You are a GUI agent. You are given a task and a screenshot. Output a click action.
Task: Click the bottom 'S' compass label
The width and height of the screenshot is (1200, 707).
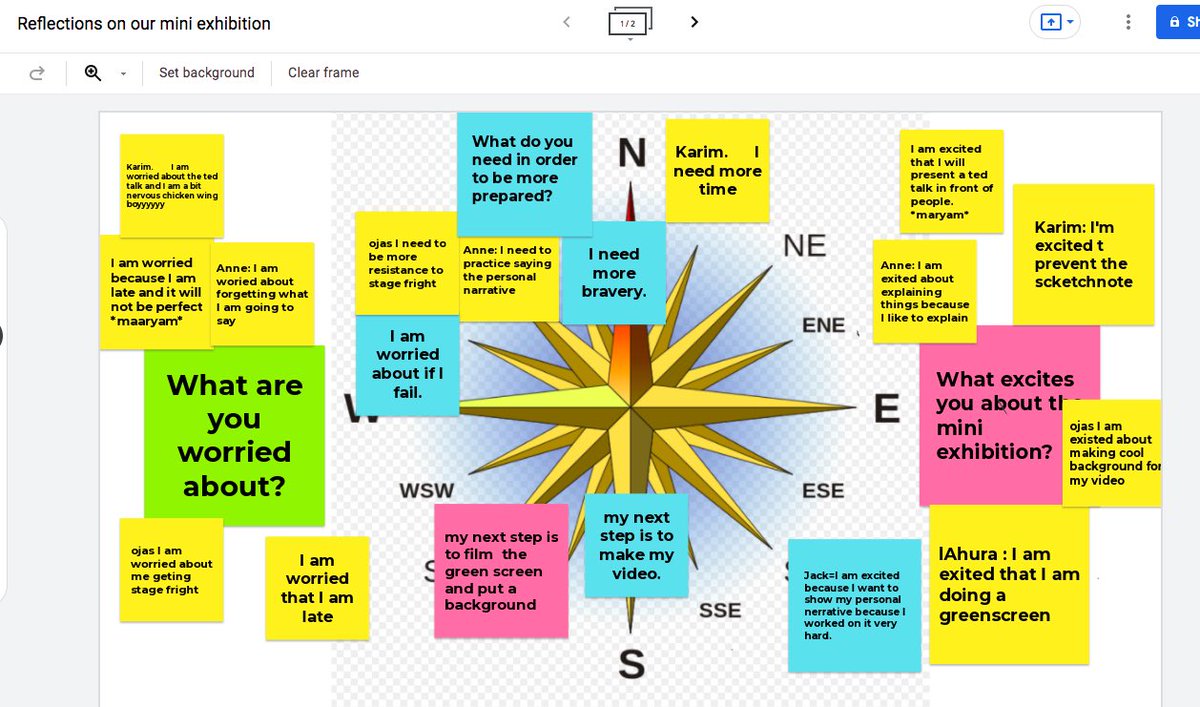point(631,663)
